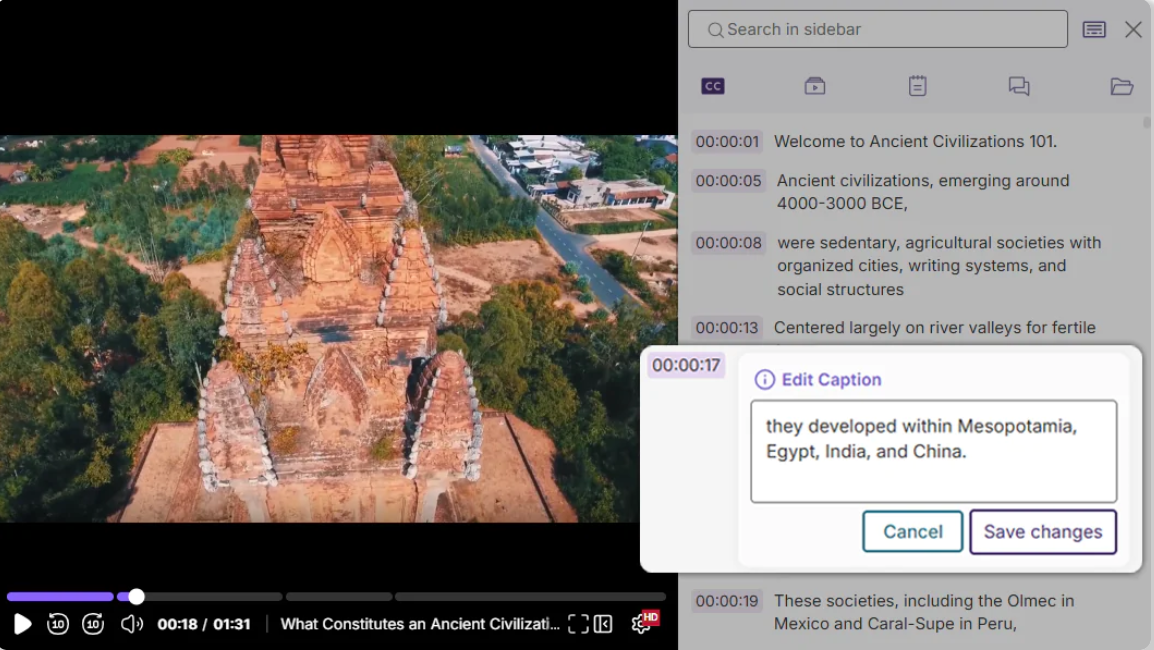1154x650 pixels.
Task: Cancel caption editing
Action: tap(913, 531)
